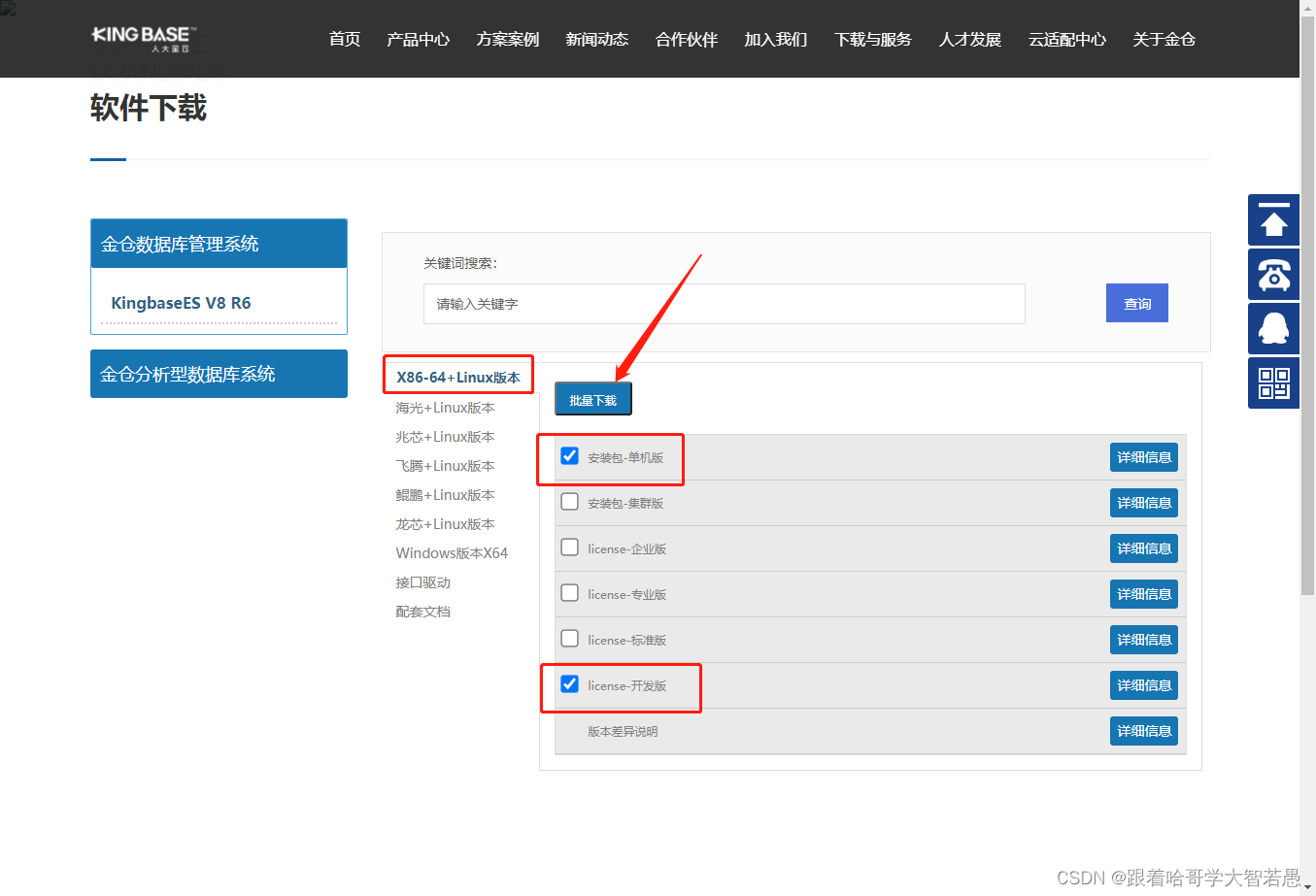Select 飞腾+Linux版本 tab
The image size is (1316, 896).
click(445, 466)
